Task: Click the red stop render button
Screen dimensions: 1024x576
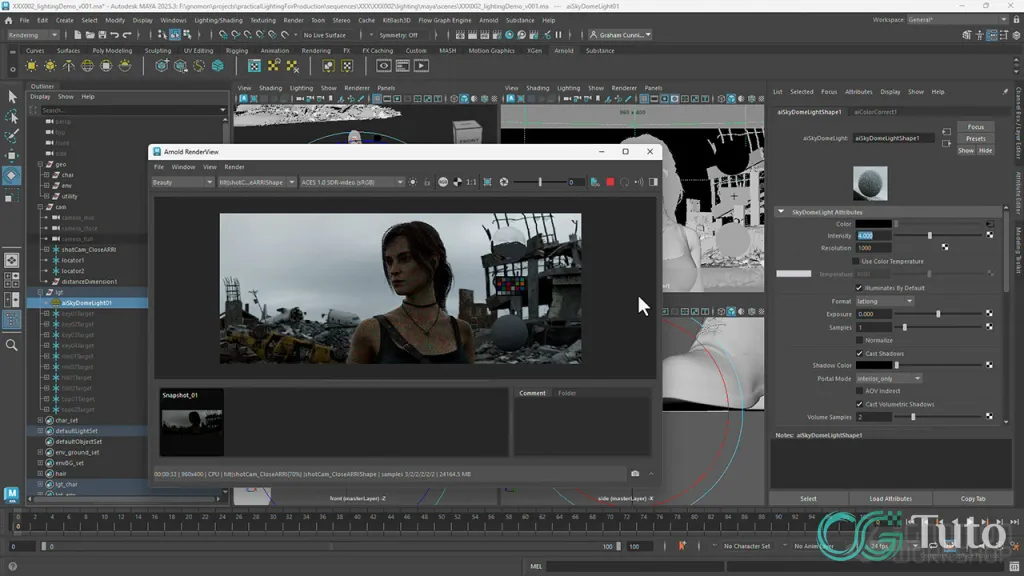Action: pyautogui.click(x=610, y=182)
